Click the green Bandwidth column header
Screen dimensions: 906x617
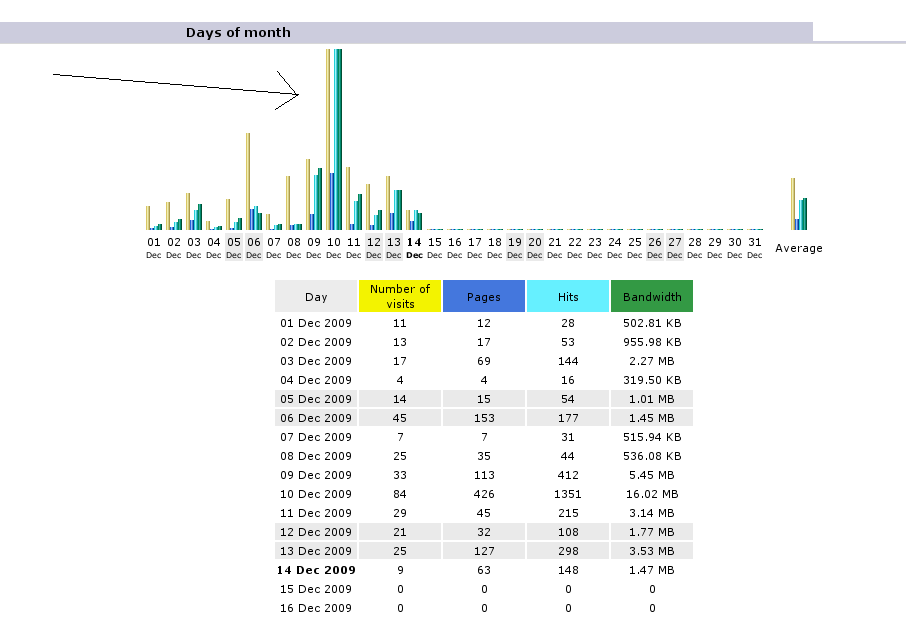[652, 296]
